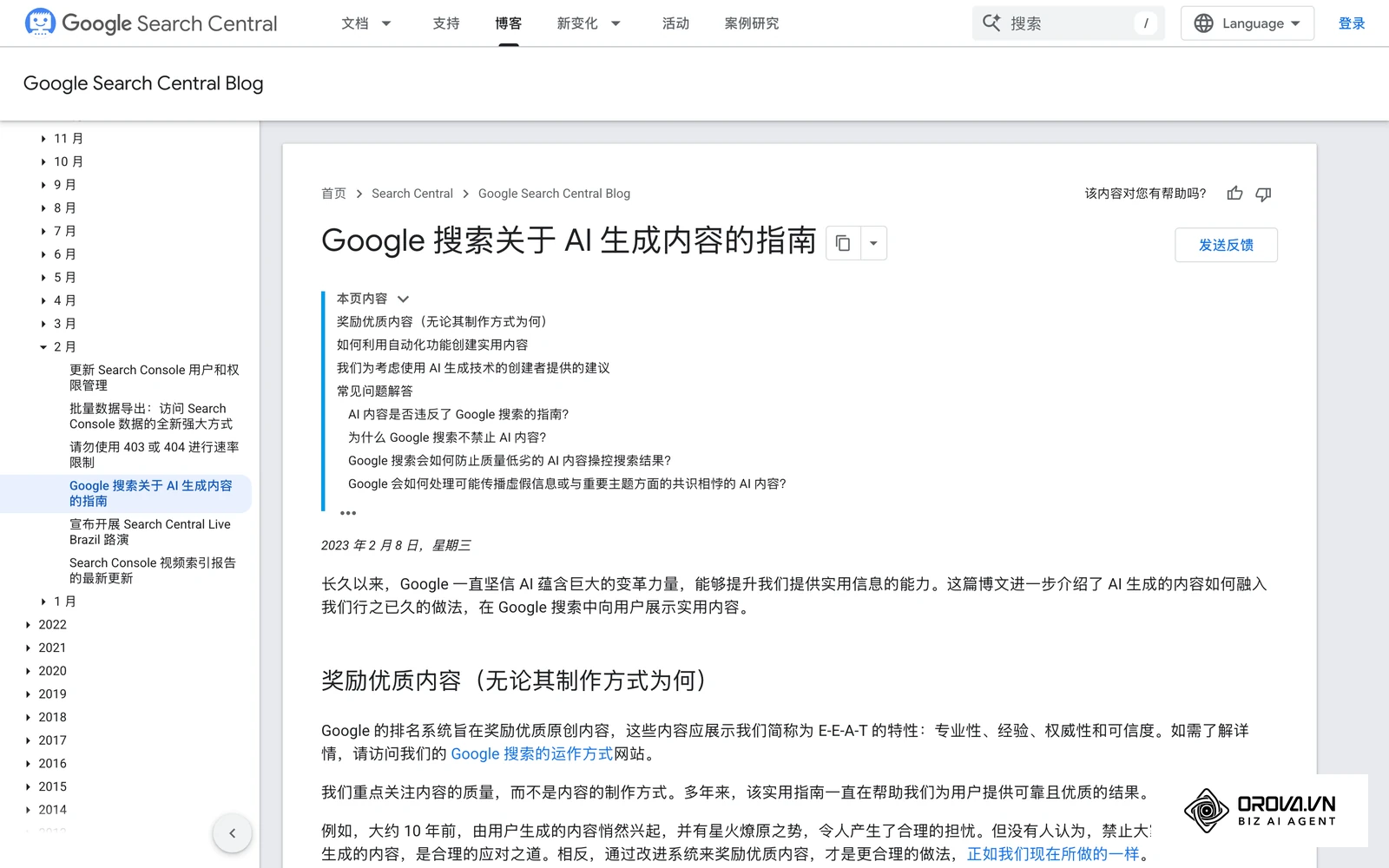Screen dimensions: 1389x868
Task: Open 更新 Search Console 用户和权限管理 post
Action: tap(155, 378)
